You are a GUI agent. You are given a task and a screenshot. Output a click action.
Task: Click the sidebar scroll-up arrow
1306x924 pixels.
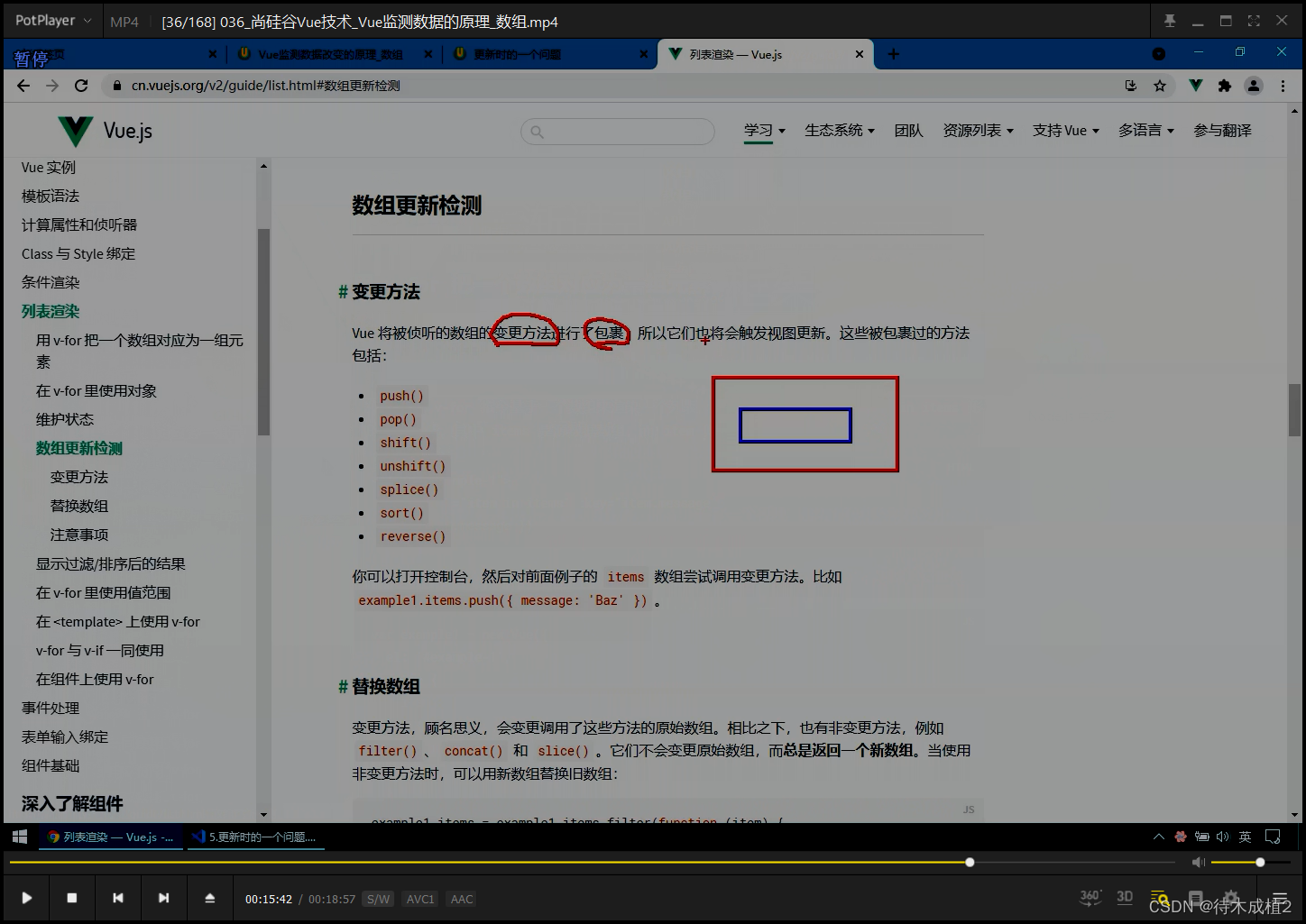(263, 166)
